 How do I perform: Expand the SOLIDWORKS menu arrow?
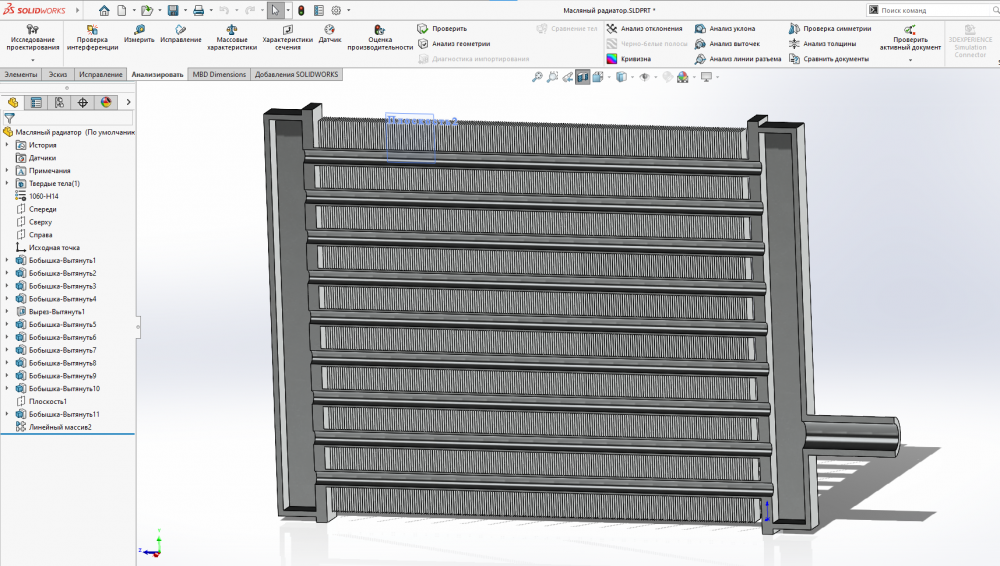coord(78,10)
